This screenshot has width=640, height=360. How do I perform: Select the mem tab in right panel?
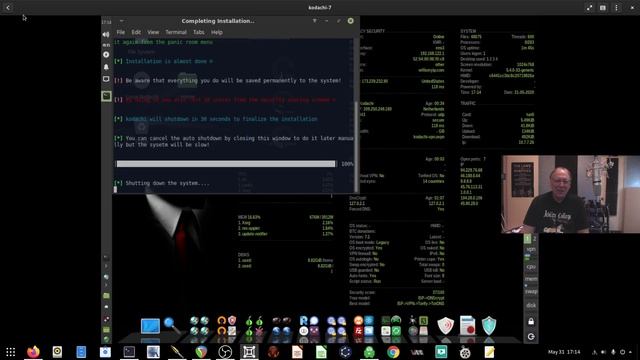pos(531,279)
